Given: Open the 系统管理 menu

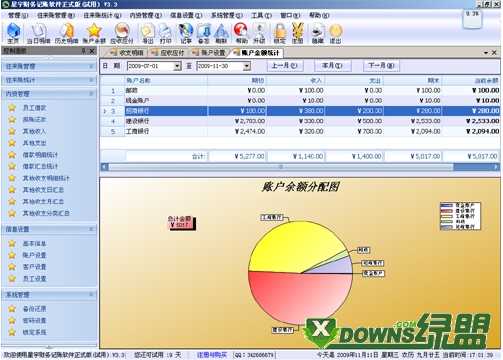Looking at the screenshot, I should click(227, 15).
